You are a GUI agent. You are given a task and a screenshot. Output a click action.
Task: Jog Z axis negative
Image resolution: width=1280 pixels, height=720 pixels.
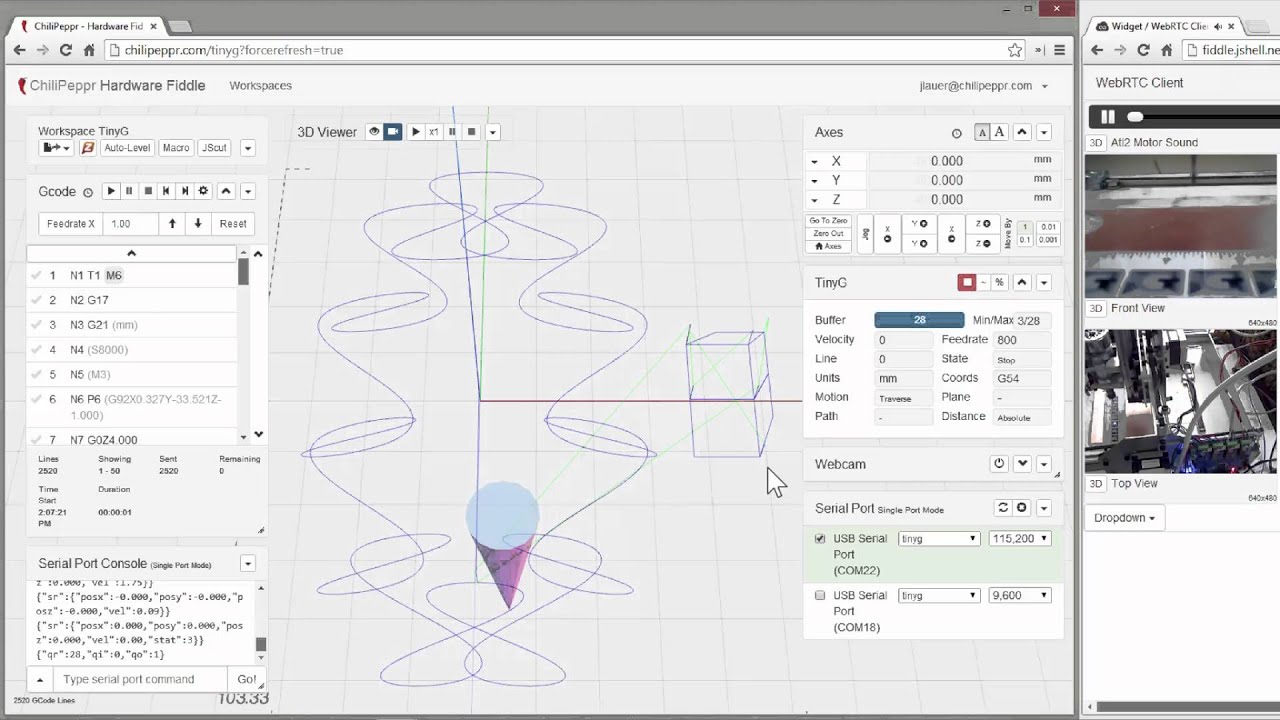pos(983,243)
